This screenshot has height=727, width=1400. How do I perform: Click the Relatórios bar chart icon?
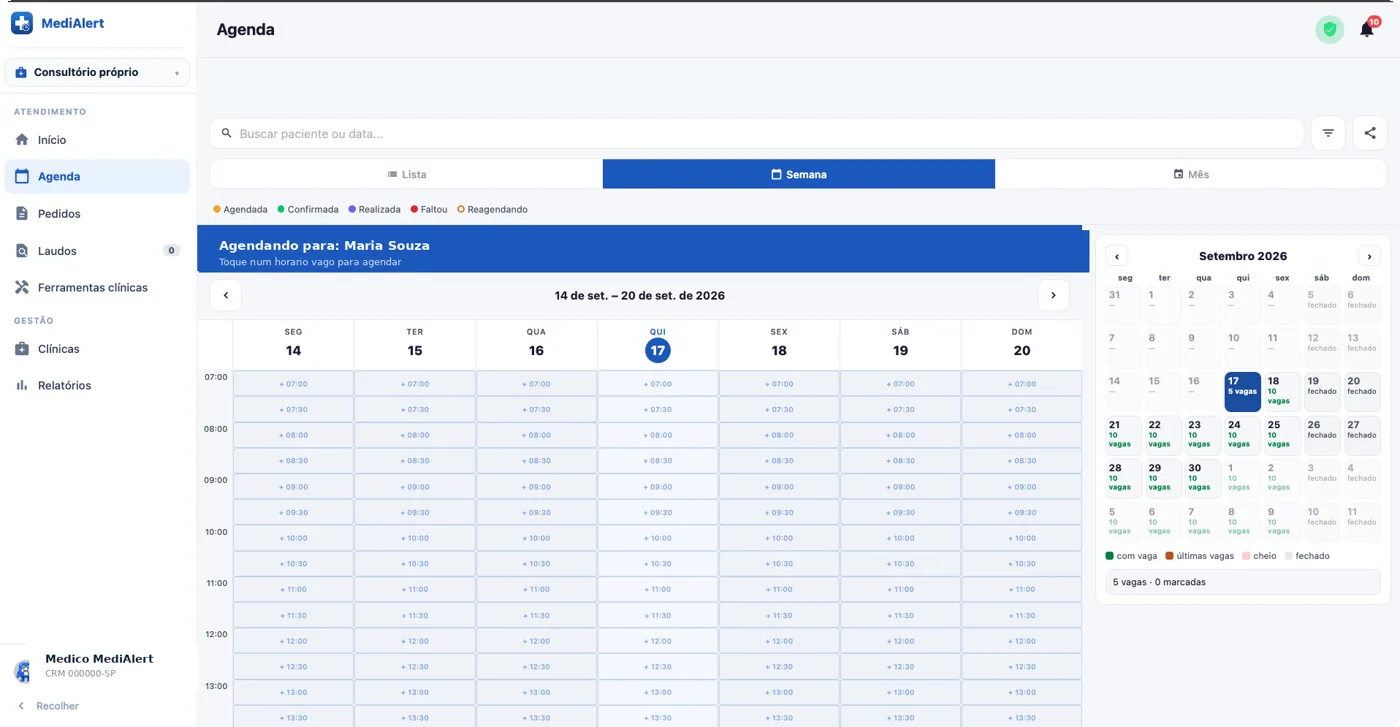[x=22, y=385]
